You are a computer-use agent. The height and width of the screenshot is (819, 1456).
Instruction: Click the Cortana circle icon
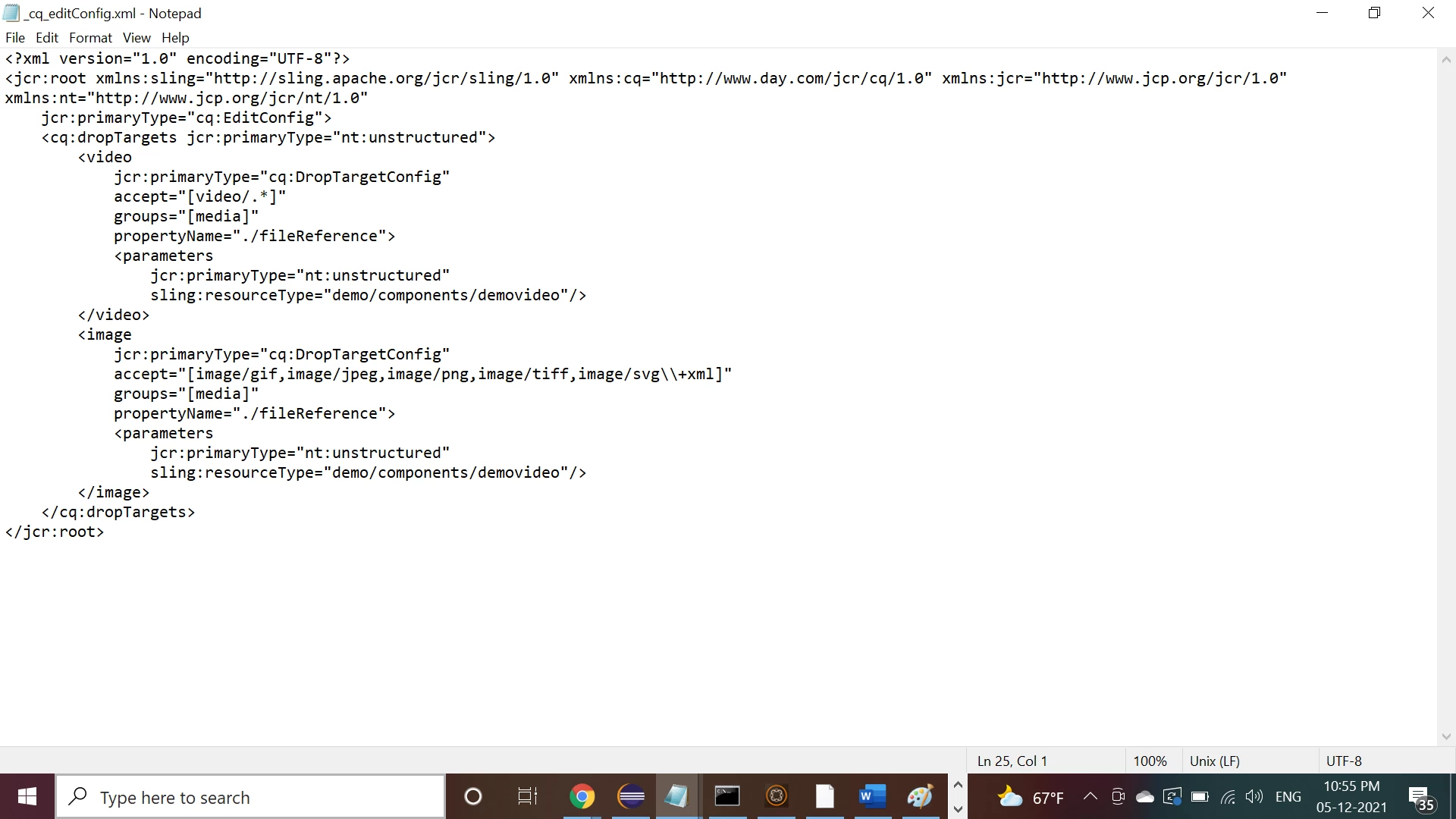472,797
